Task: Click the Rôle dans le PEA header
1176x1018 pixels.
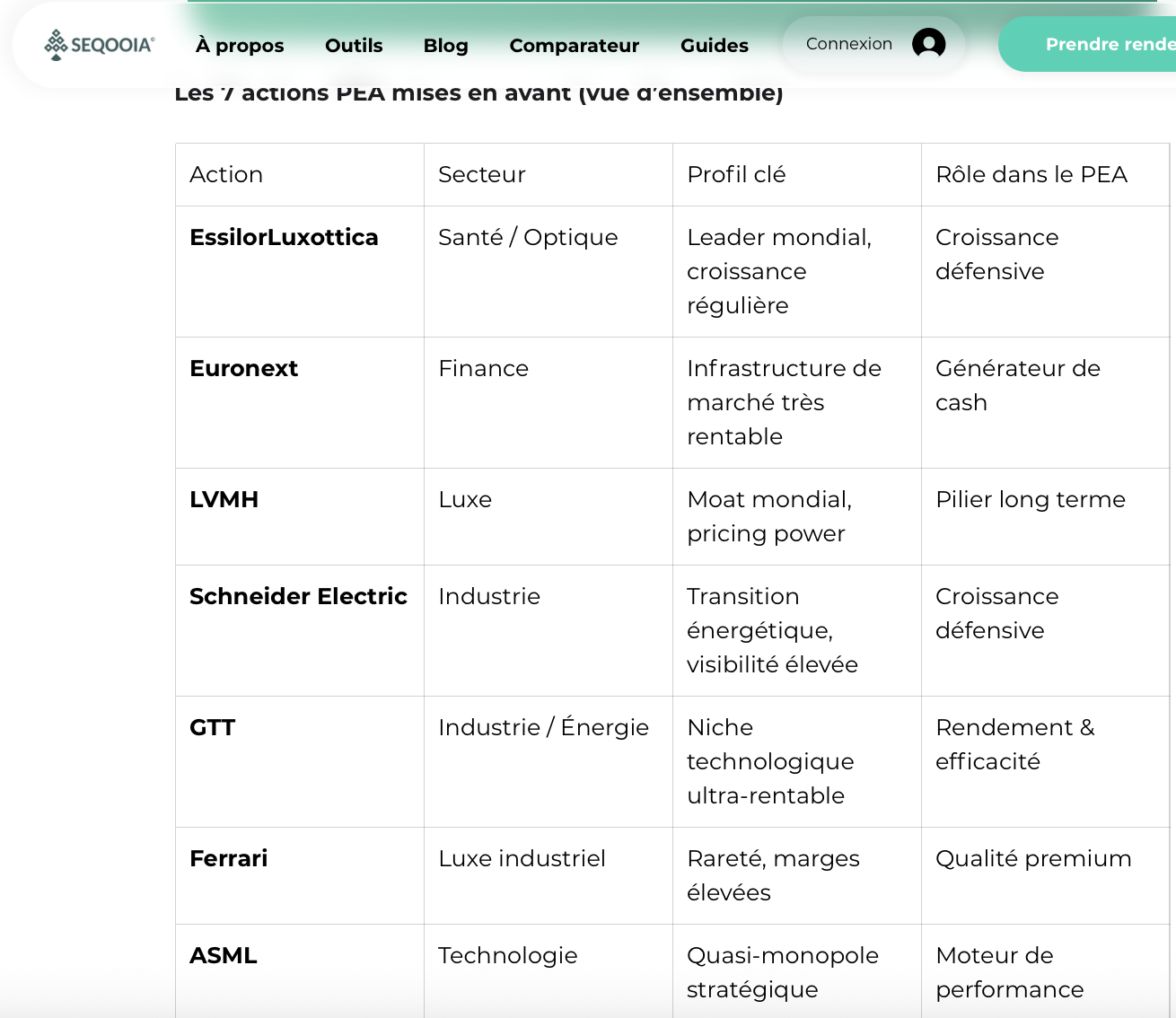Action: (1031, 175)
